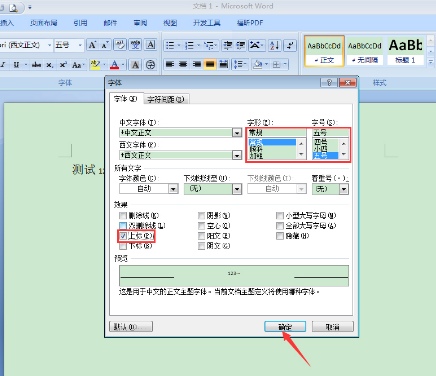436x376 pixels.
Task: Open the Phonetic Guide tool
Action: click(x=135, y=45)
